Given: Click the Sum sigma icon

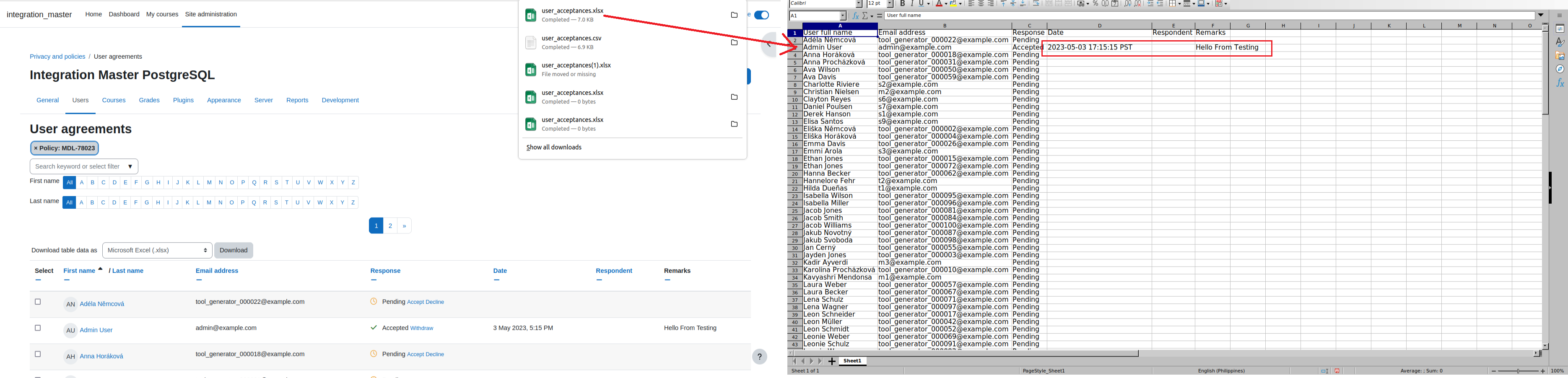Looking at the screenshot, I should pyautogui.click(x=865, y=16).
